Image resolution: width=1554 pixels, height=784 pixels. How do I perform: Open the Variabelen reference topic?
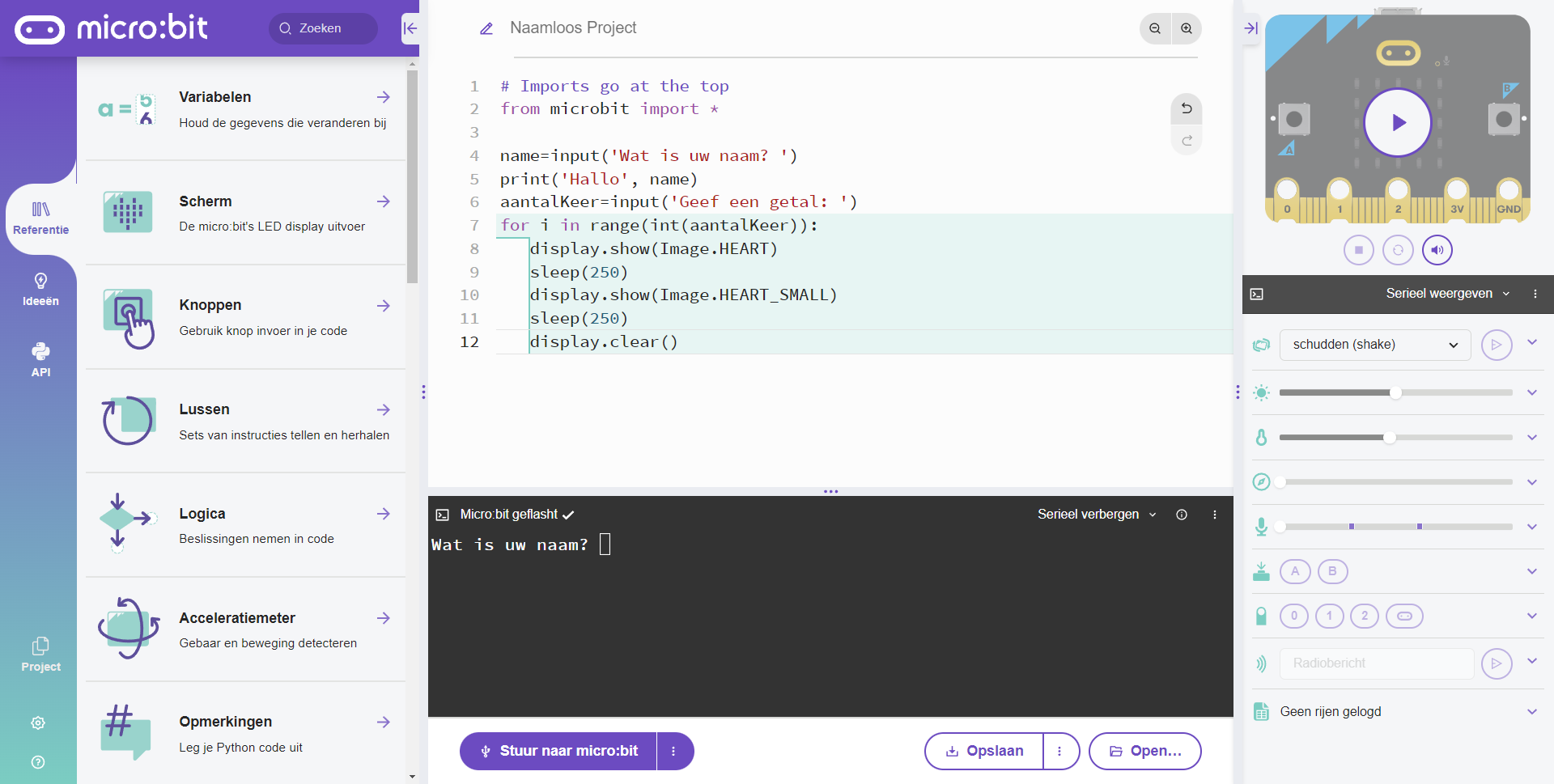point(246,108)
